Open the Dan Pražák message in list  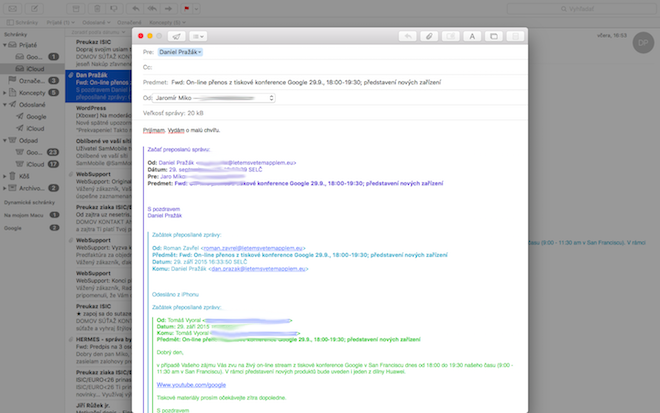[x=98, y=86]
